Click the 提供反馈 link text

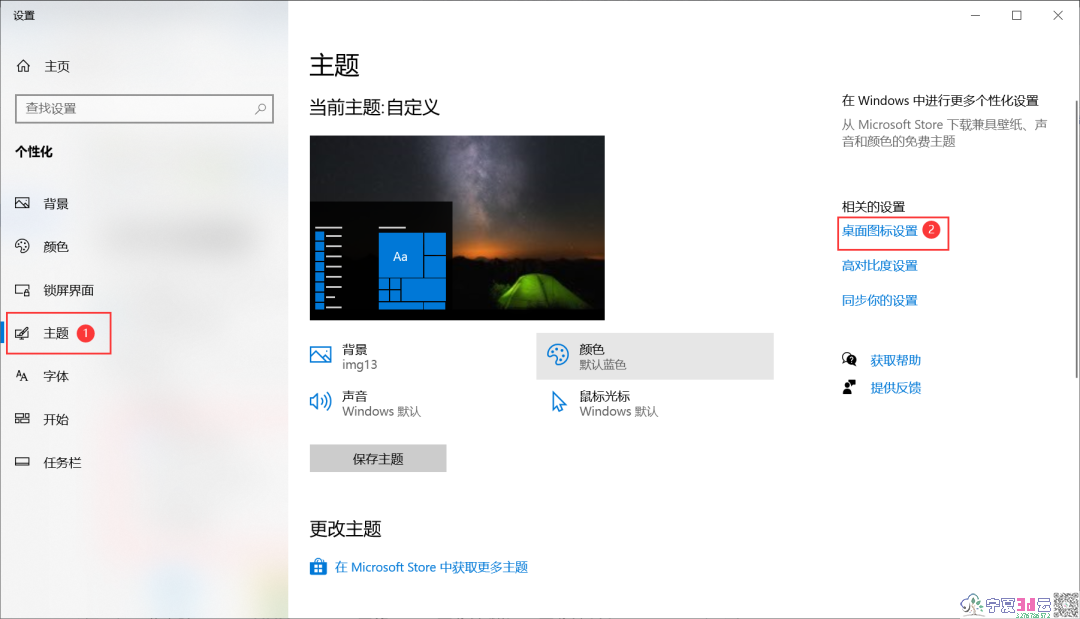(895, 388)
